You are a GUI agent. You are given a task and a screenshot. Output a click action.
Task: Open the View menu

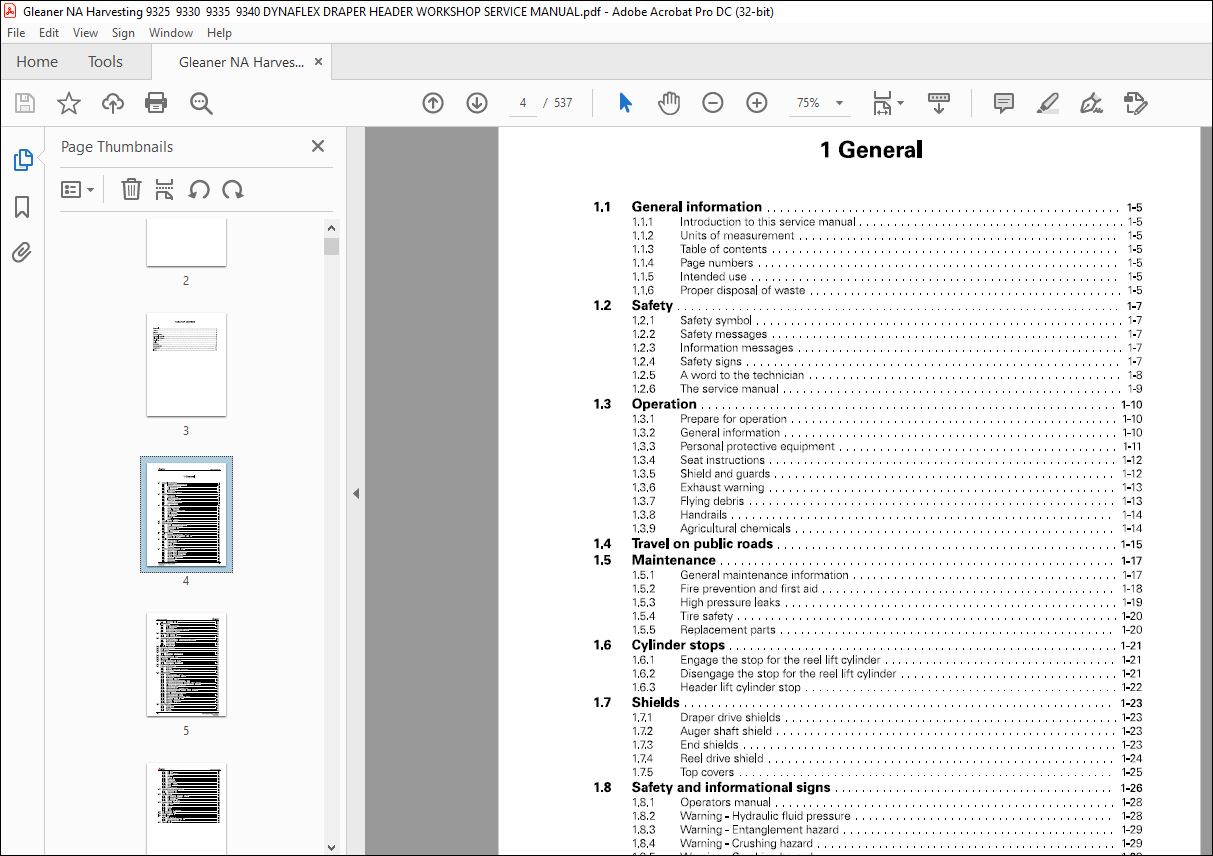click(86, 33)
